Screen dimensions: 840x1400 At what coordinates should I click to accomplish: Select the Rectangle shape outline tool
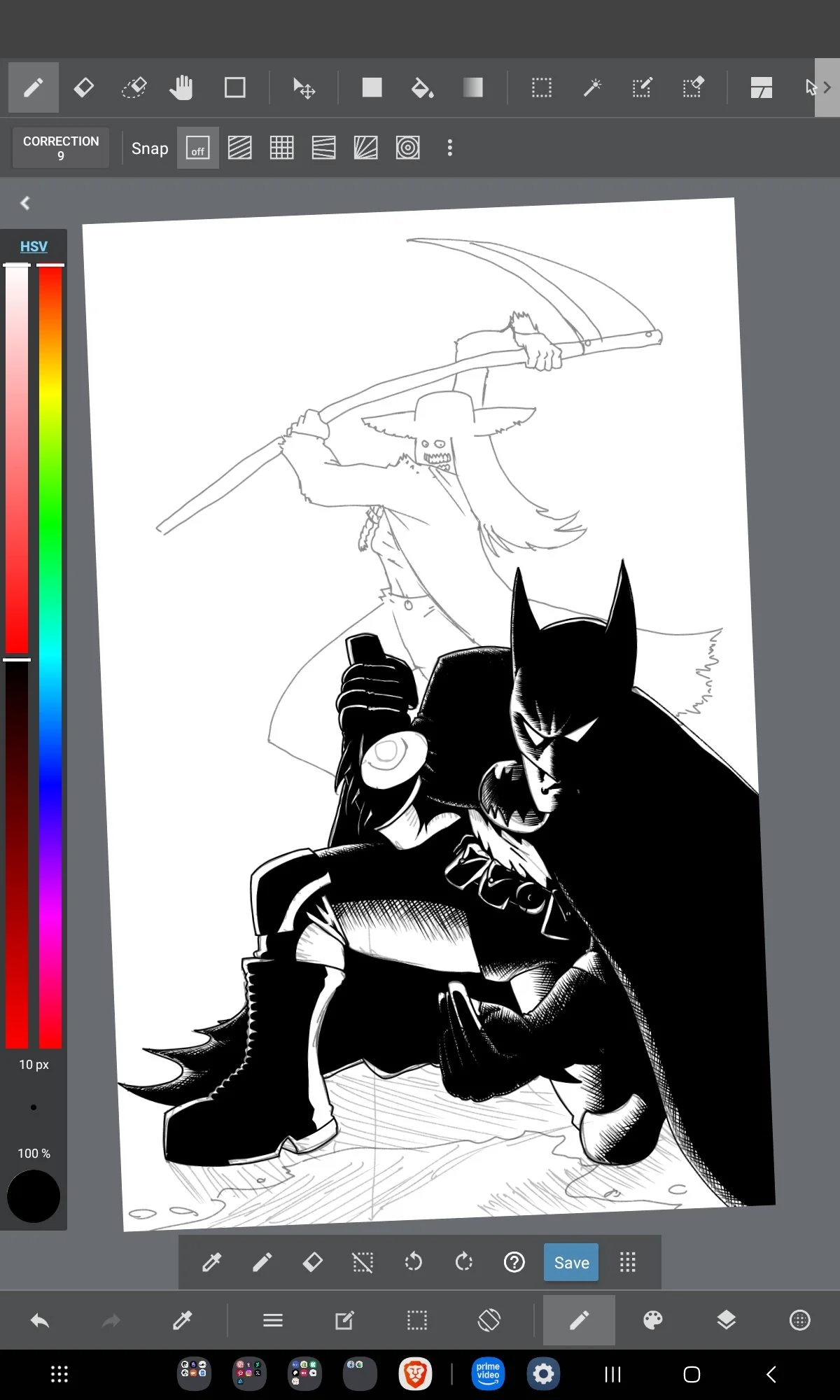[x=234, y=87]
